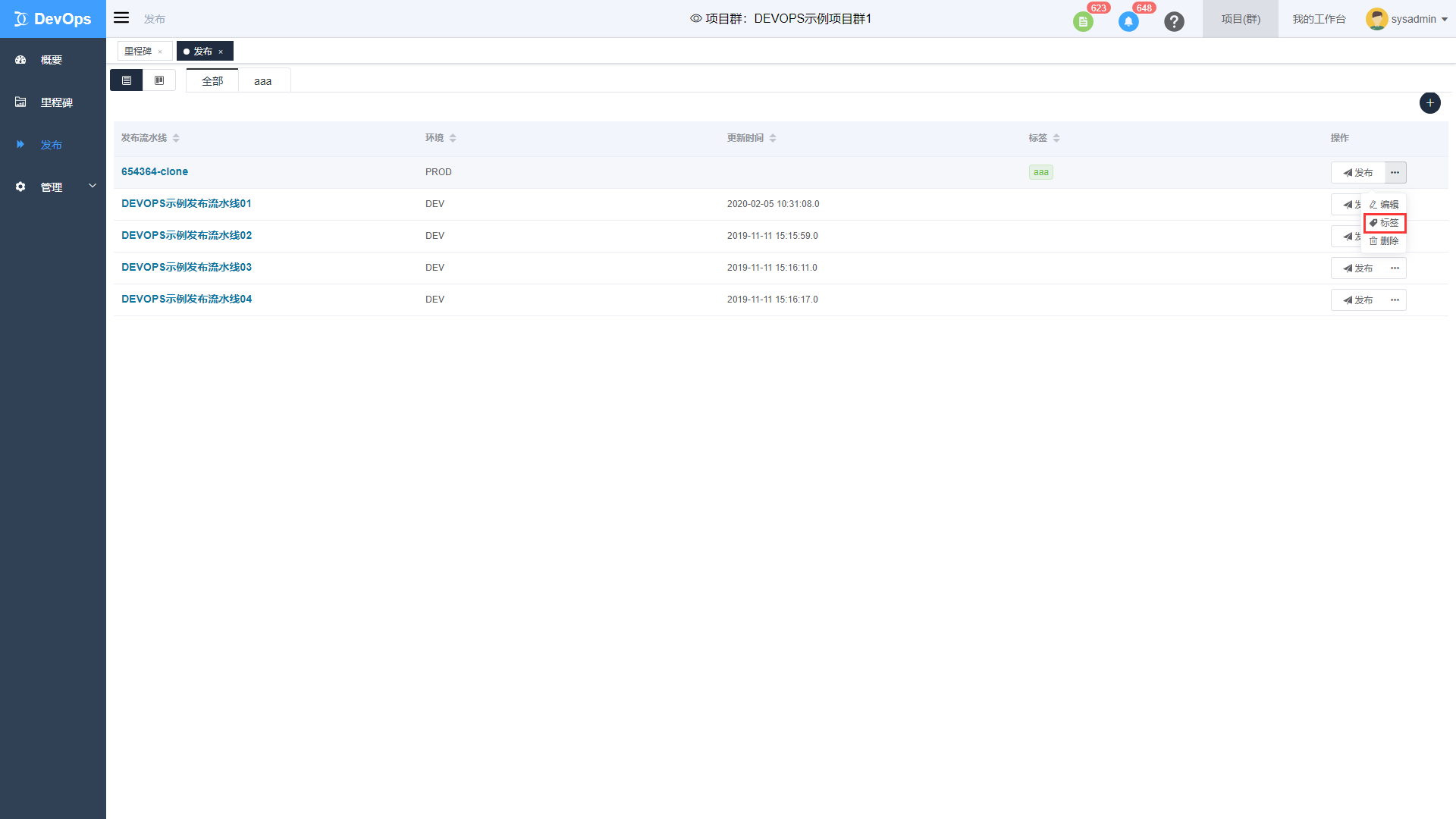Click the 648 notification badge

pyautogui.click(x=1144, y=8)
